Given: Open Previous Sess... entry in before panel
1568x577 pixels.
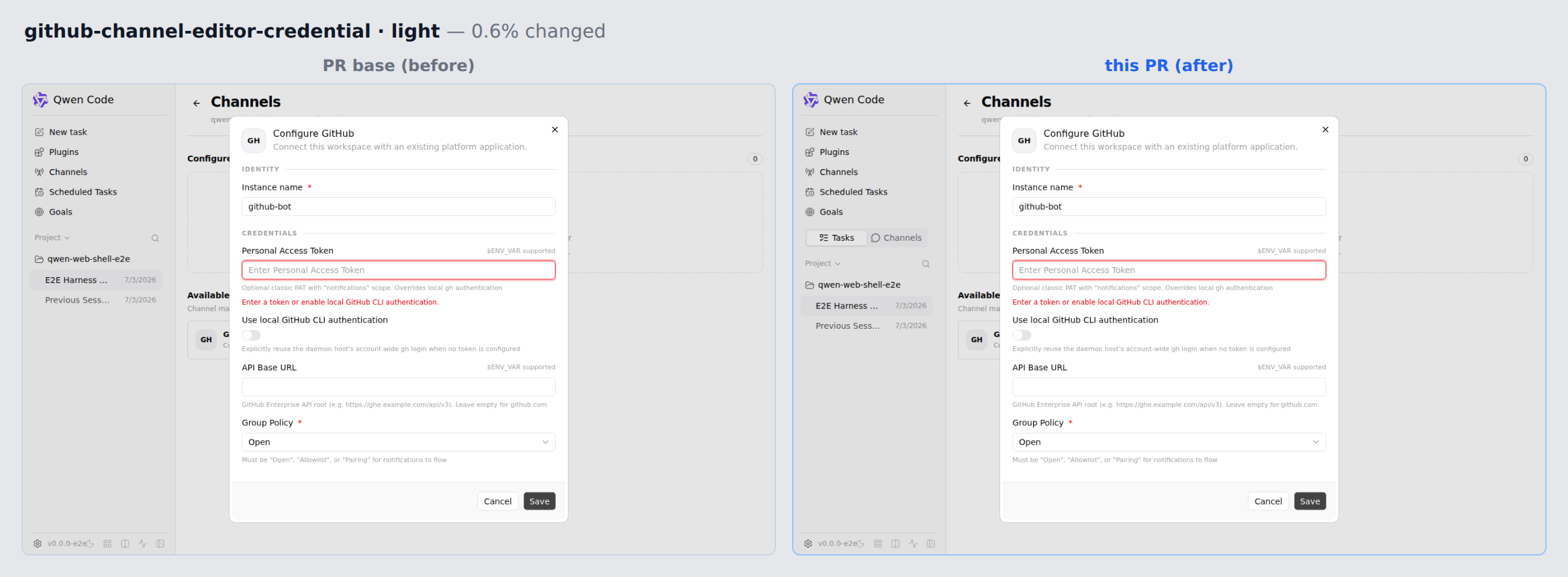Looking at the screenshot, I should tap(97, 300).
